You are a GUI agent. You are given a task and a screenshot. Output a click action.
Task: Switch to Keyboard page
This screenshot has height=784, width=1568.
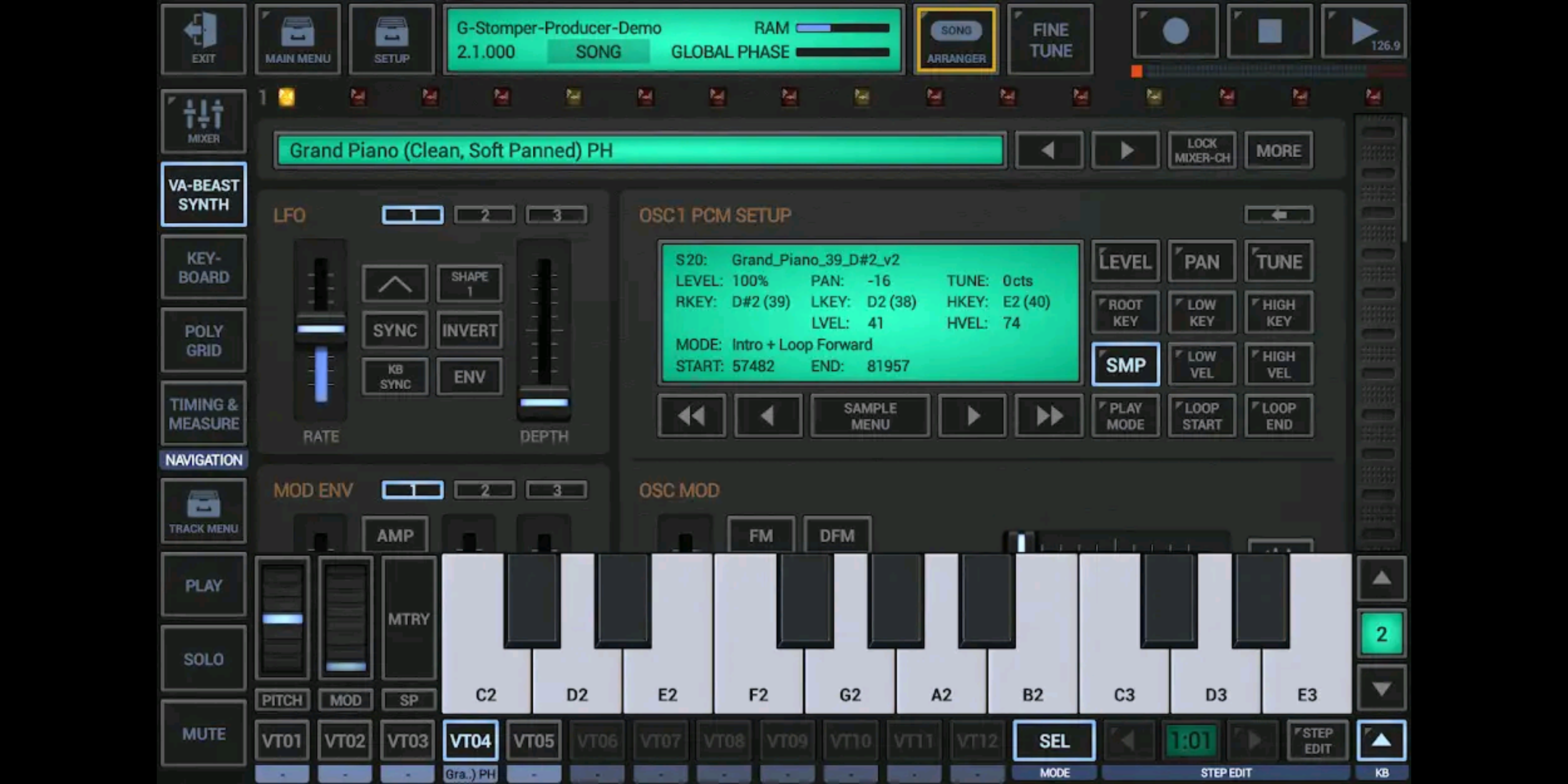coord(203,267)
